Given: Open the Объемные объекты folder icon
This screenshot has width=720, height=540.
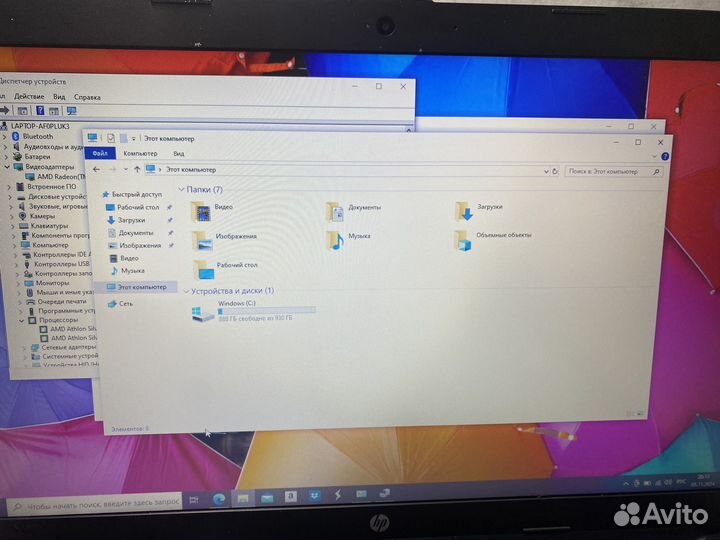Looking at the screenshot, I should (462, 241).
